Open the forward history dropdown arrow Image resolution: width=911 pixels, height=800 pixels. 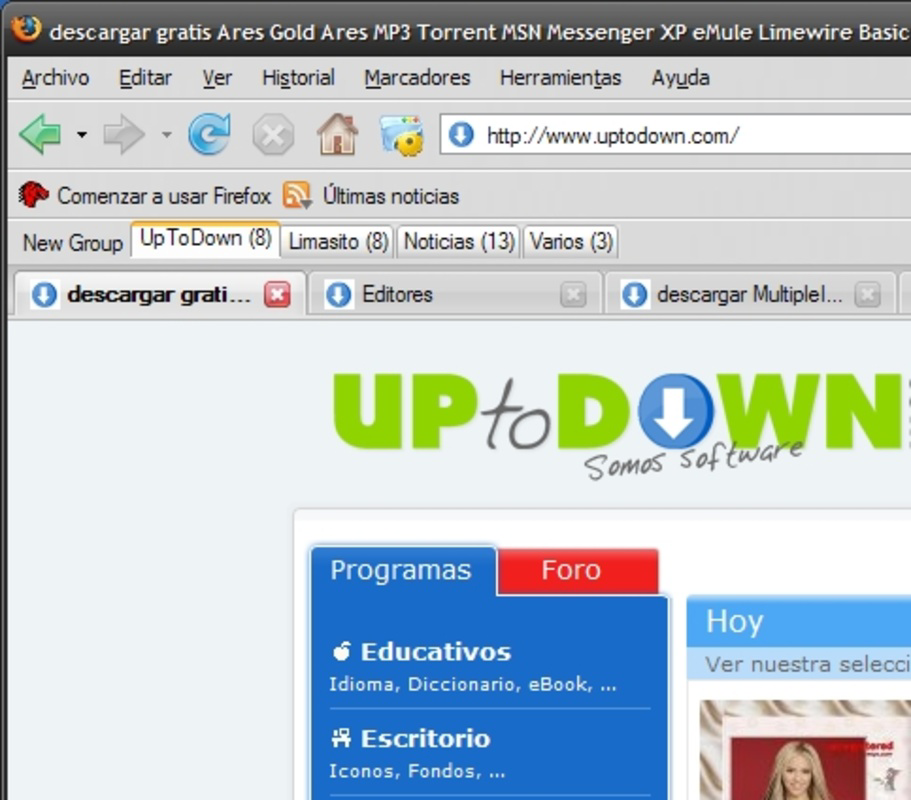pos(167,135)
